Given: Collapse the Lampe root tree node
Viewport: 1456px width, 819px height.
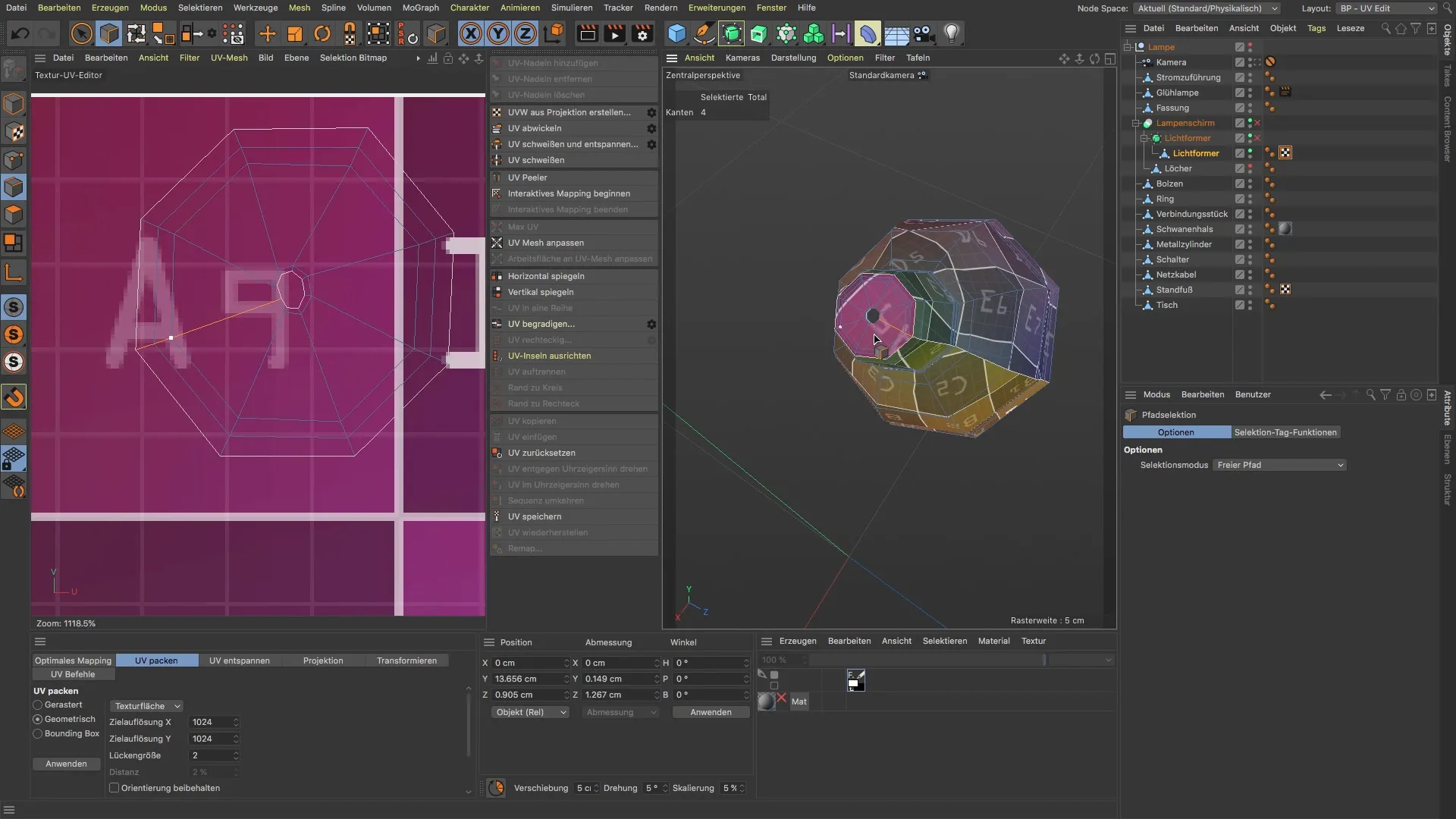Looking at the screenshot, I should point(1128,47).
